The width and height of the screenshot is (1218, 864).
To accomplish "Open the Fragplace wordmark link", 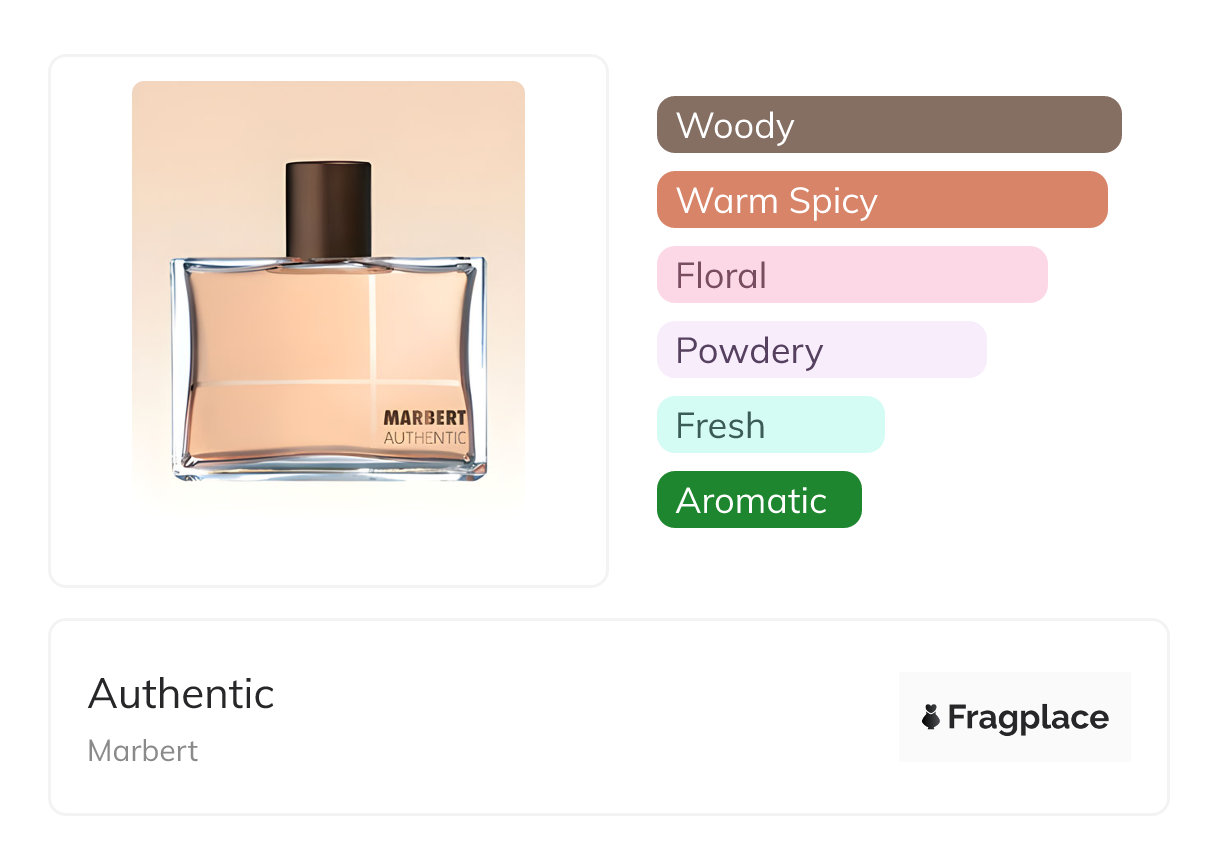I will click(x=1028, y=717).
